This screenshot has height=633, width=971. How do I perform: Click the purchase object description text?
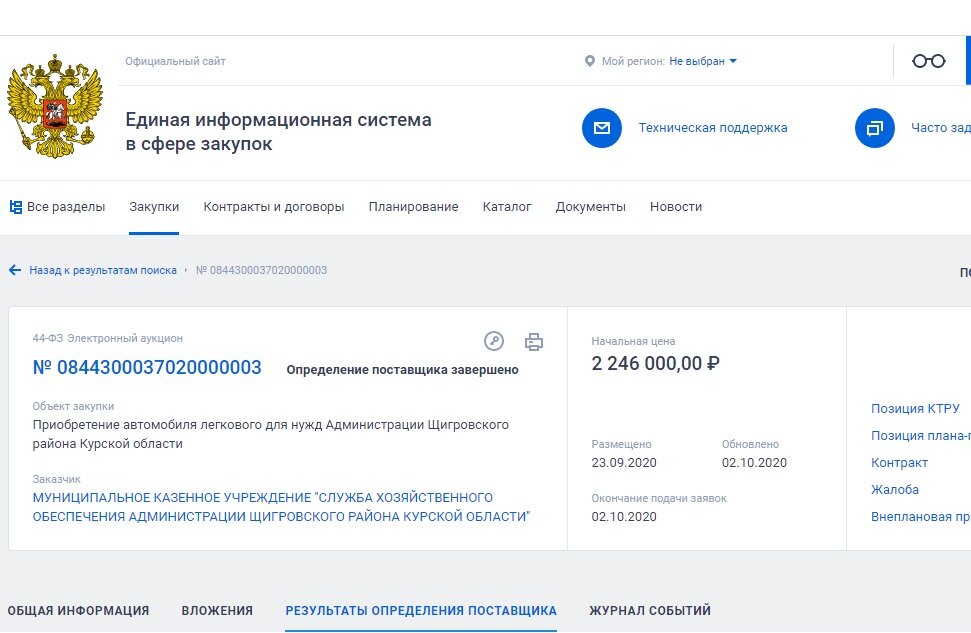pyautogui.click(x=271, y=434)
